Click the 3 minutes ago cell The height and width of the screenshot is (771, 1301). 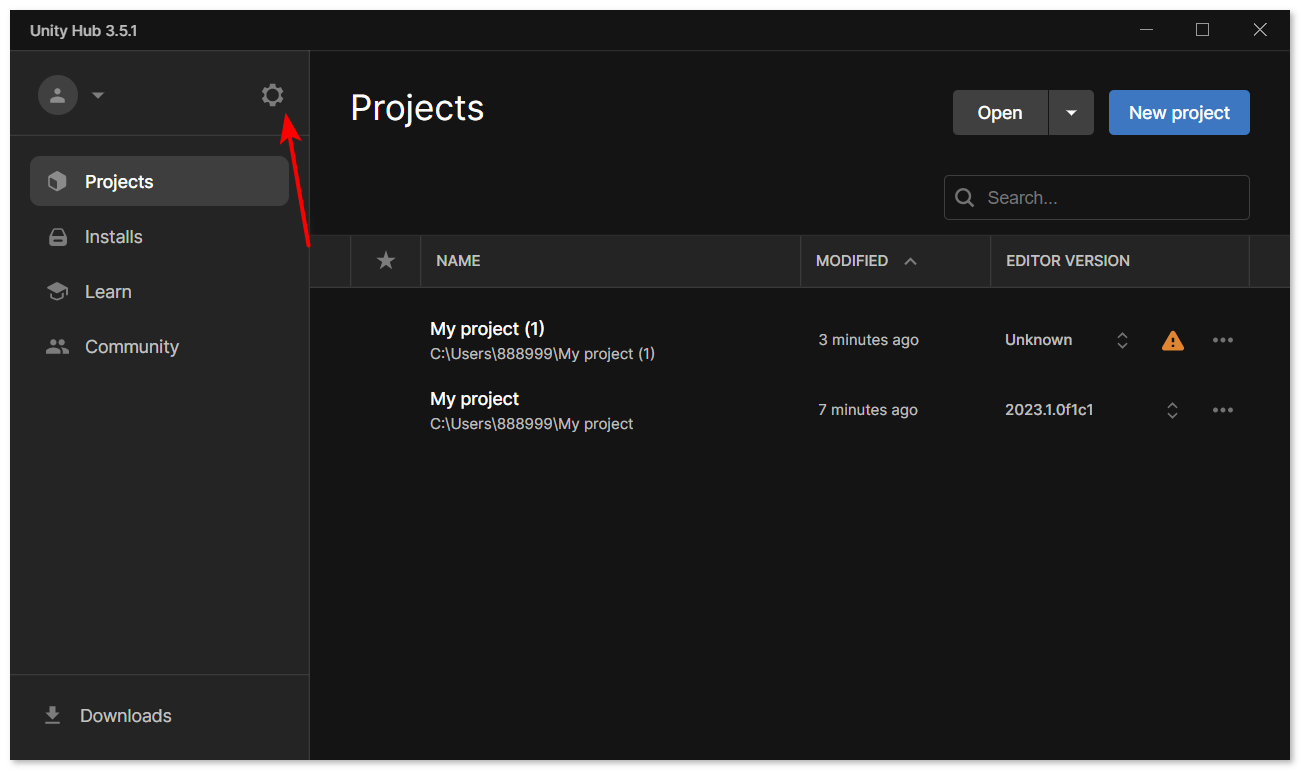click(868, 340)
